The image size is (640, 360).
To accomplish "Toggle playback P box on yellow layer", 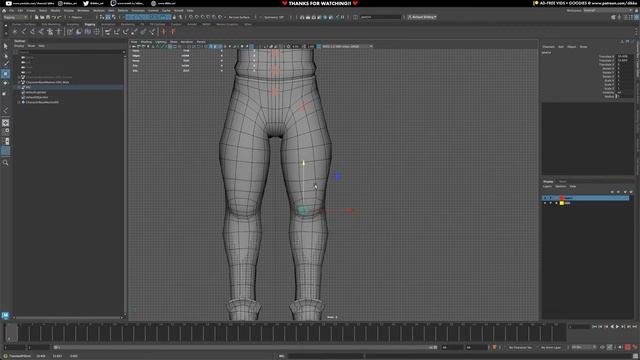I will (551, 203).
